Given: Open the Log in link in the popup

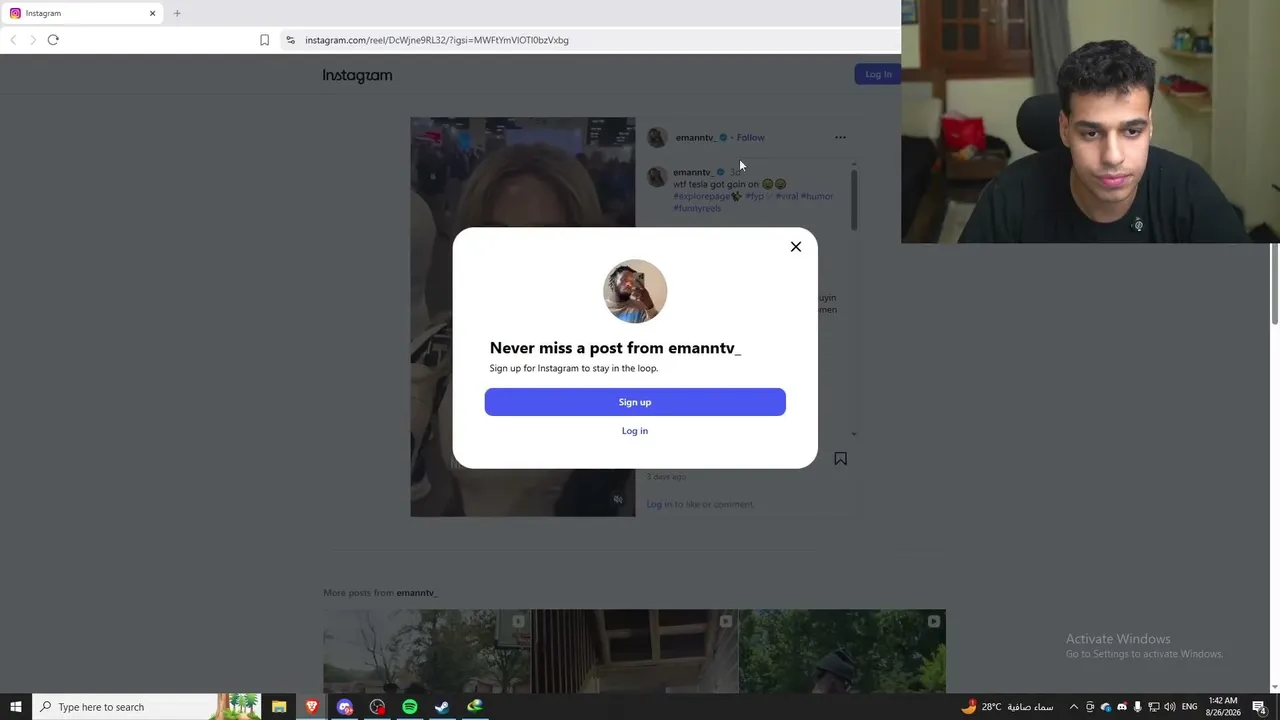Looking at the screenshot, I should click(x=635, y=431).
